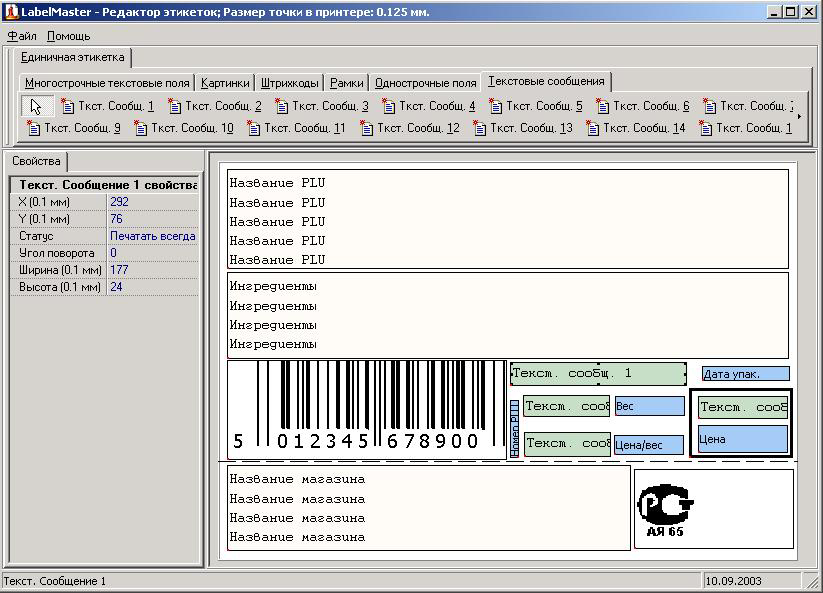Choose the Ткст. Сообщ. 4 tool
Viewport: 823px width, 593px height.
coord(428,106)
